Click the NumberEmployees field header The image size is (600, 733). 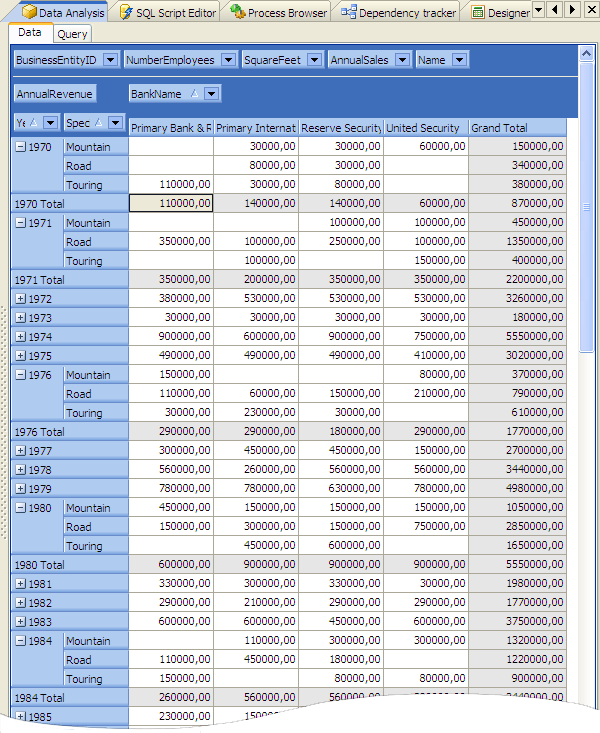pyautogui.click(x=181, y=60)
